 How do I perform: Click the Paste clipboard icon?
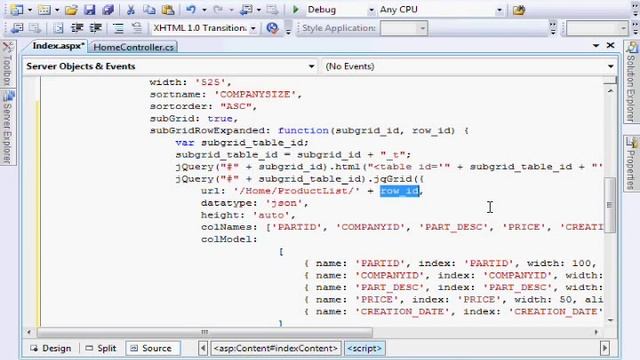168,9
